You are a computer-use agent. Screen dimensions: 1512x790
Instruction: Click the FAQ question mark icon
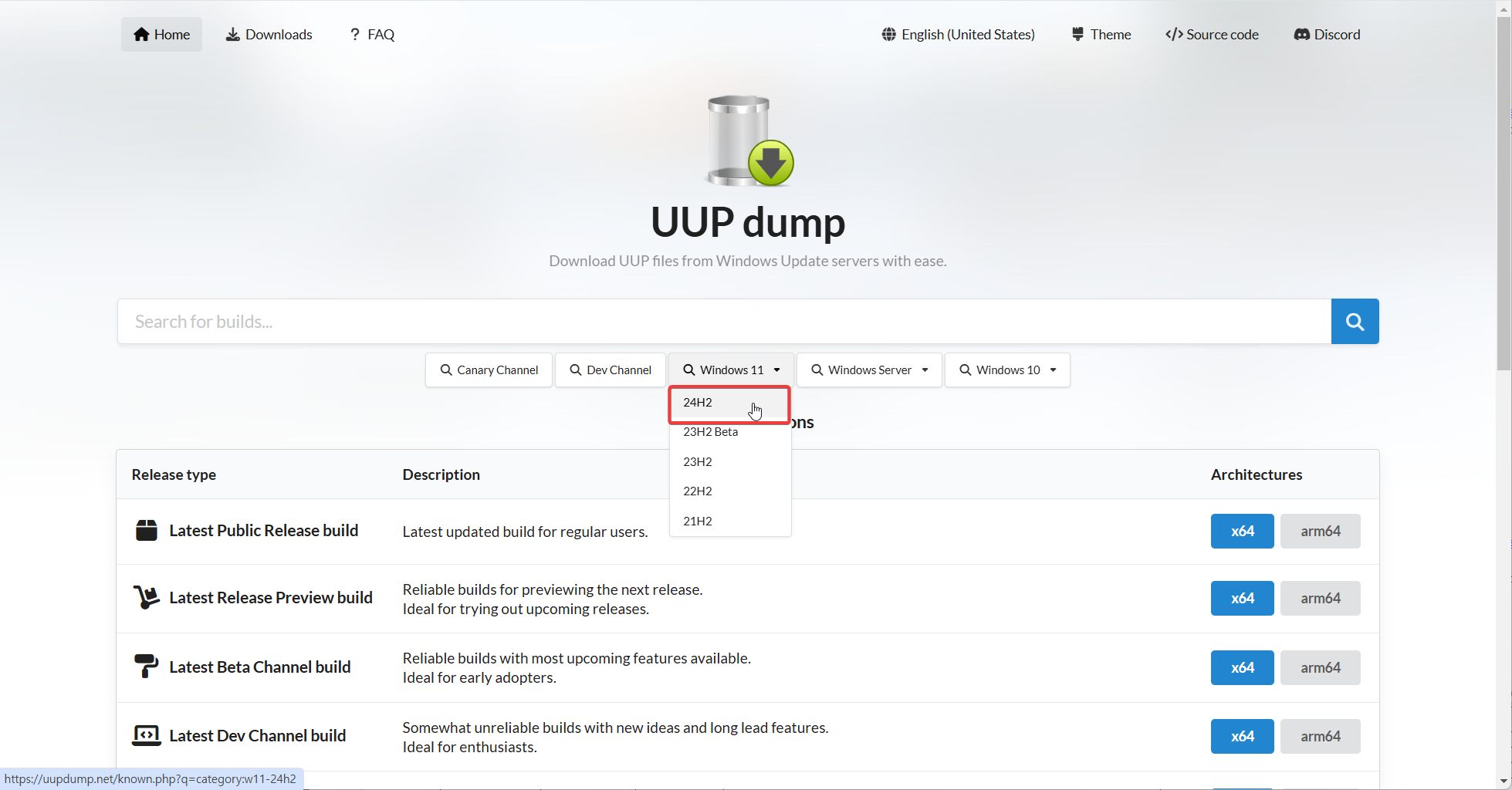pyautogui.click(x=355, y=35)
